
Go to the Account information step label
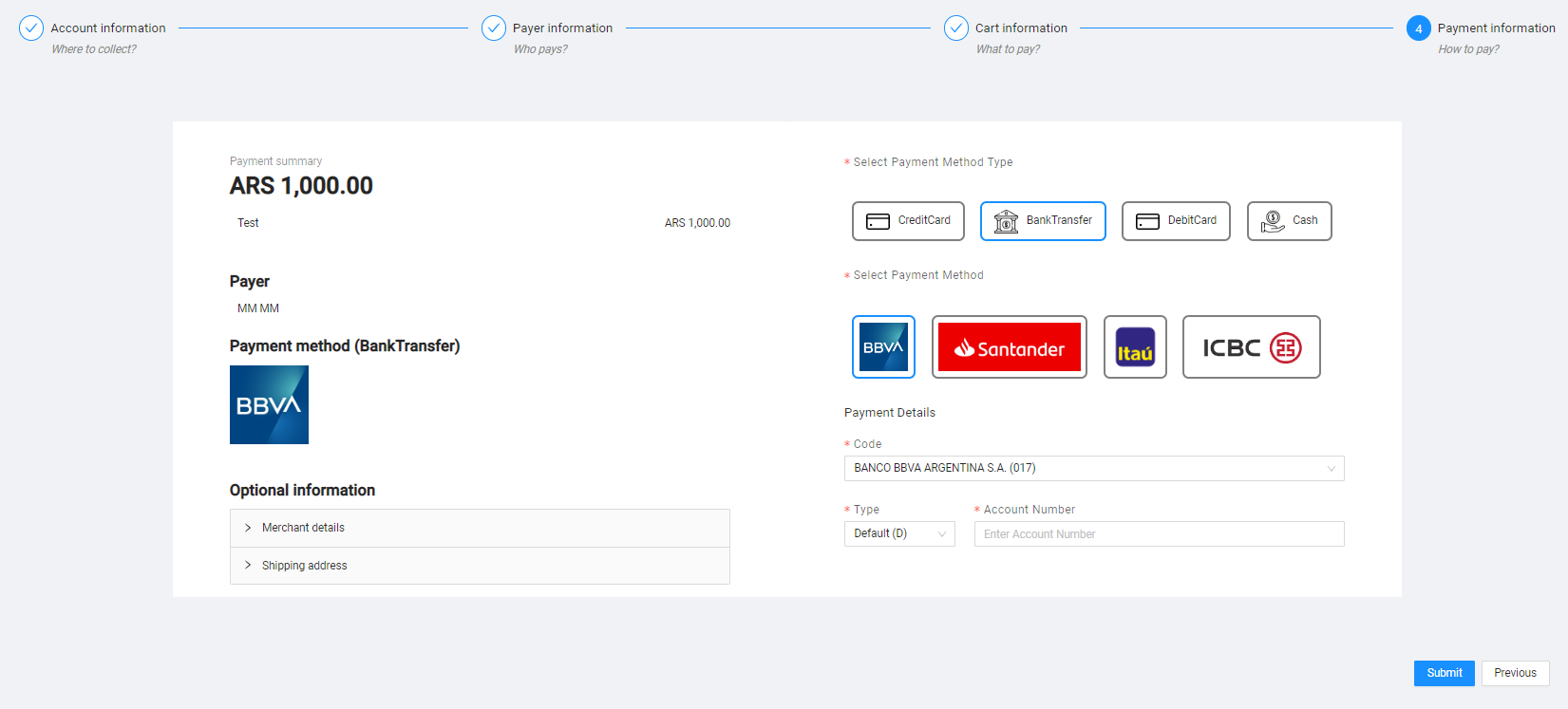tap(108, 28)
